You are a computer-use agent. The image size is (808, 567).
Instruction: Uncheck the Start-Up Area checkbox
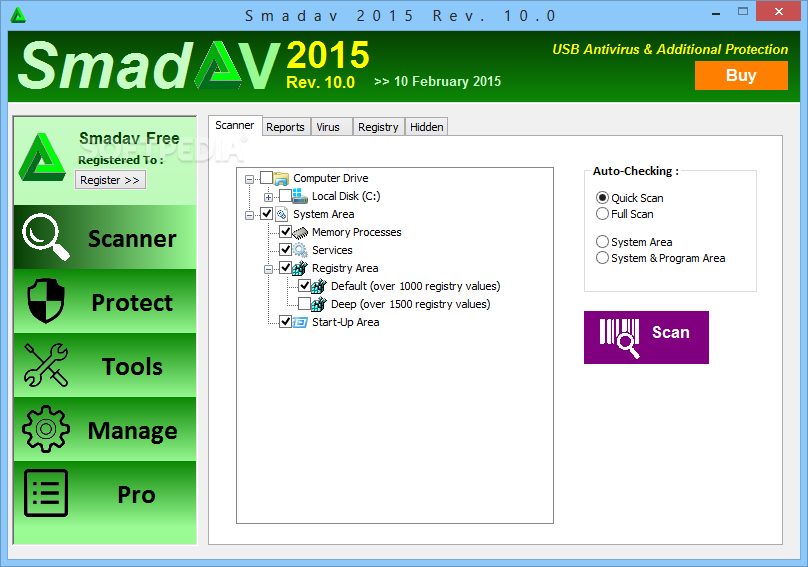(x=285, y=322)
